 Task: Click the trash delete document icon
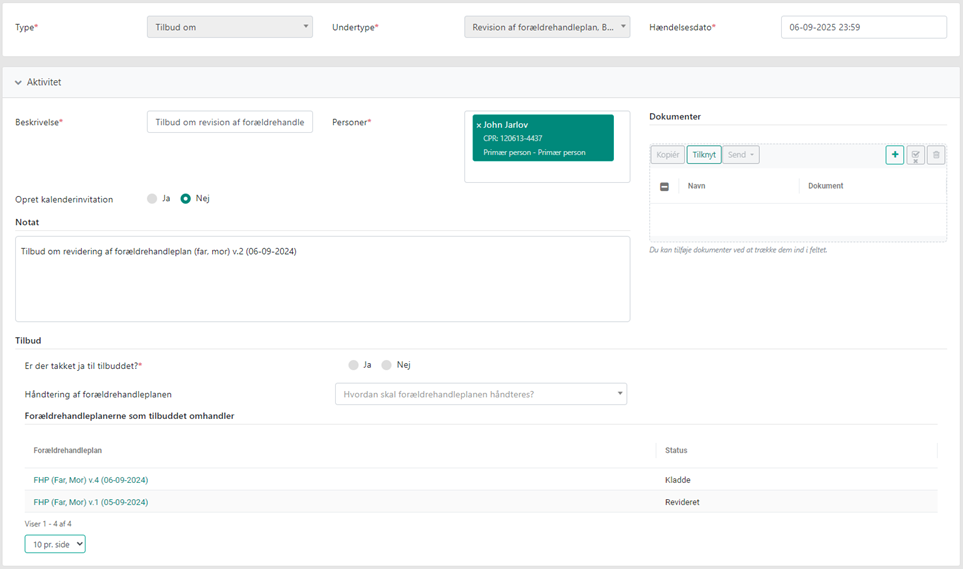point(936,155)
